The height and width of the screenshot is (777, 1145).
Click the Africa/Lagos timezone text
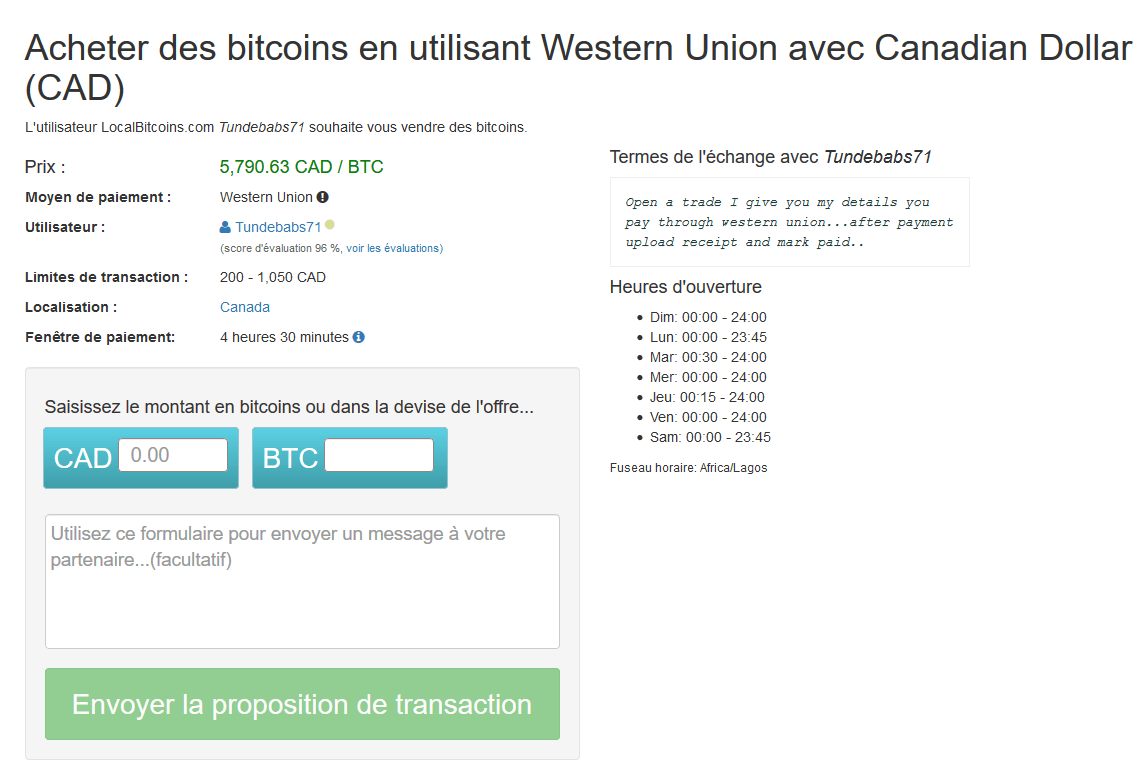(688, 467)
